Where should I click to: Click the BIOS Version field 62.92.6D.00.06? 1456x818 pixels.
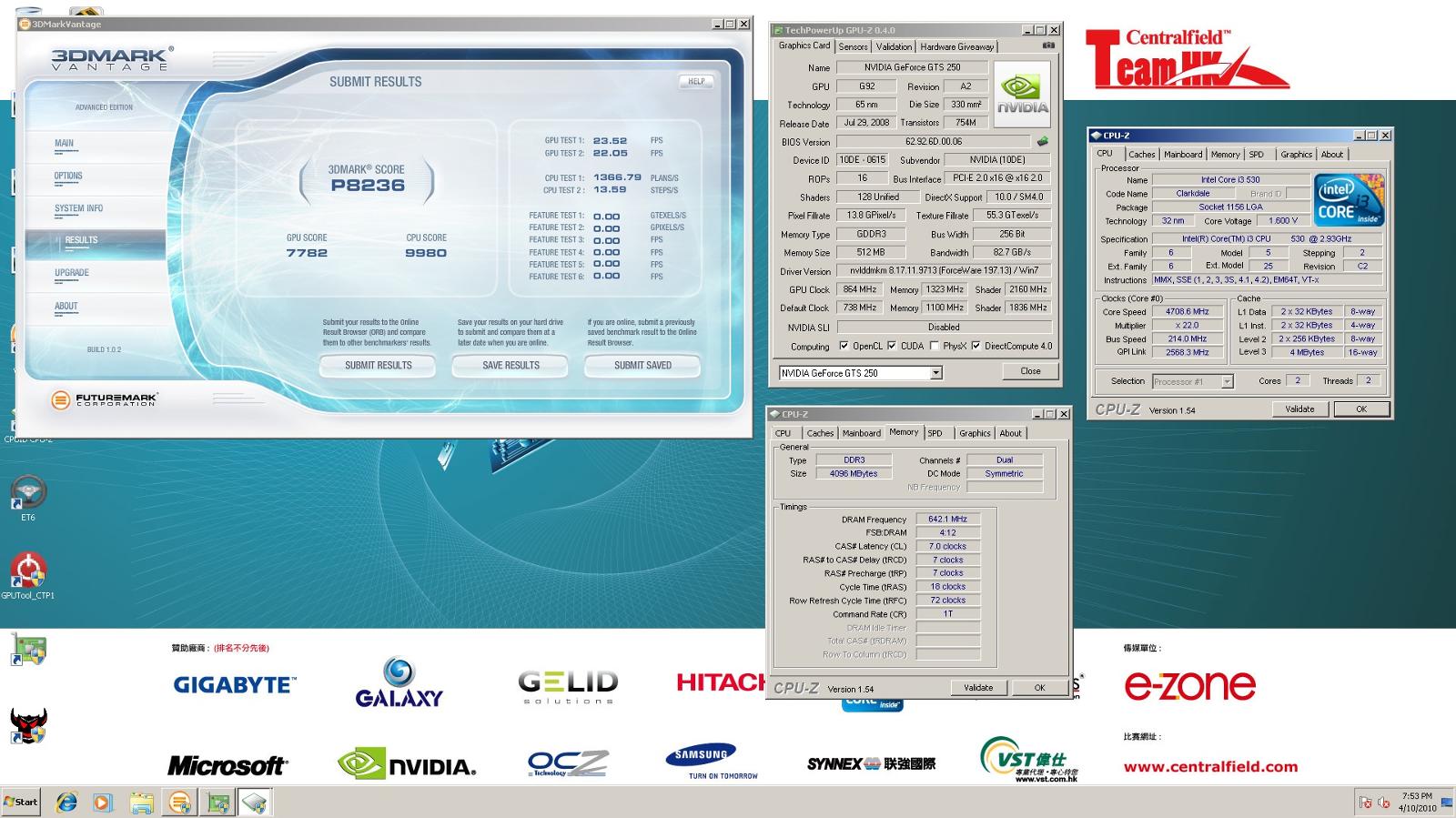coord(934,142)
